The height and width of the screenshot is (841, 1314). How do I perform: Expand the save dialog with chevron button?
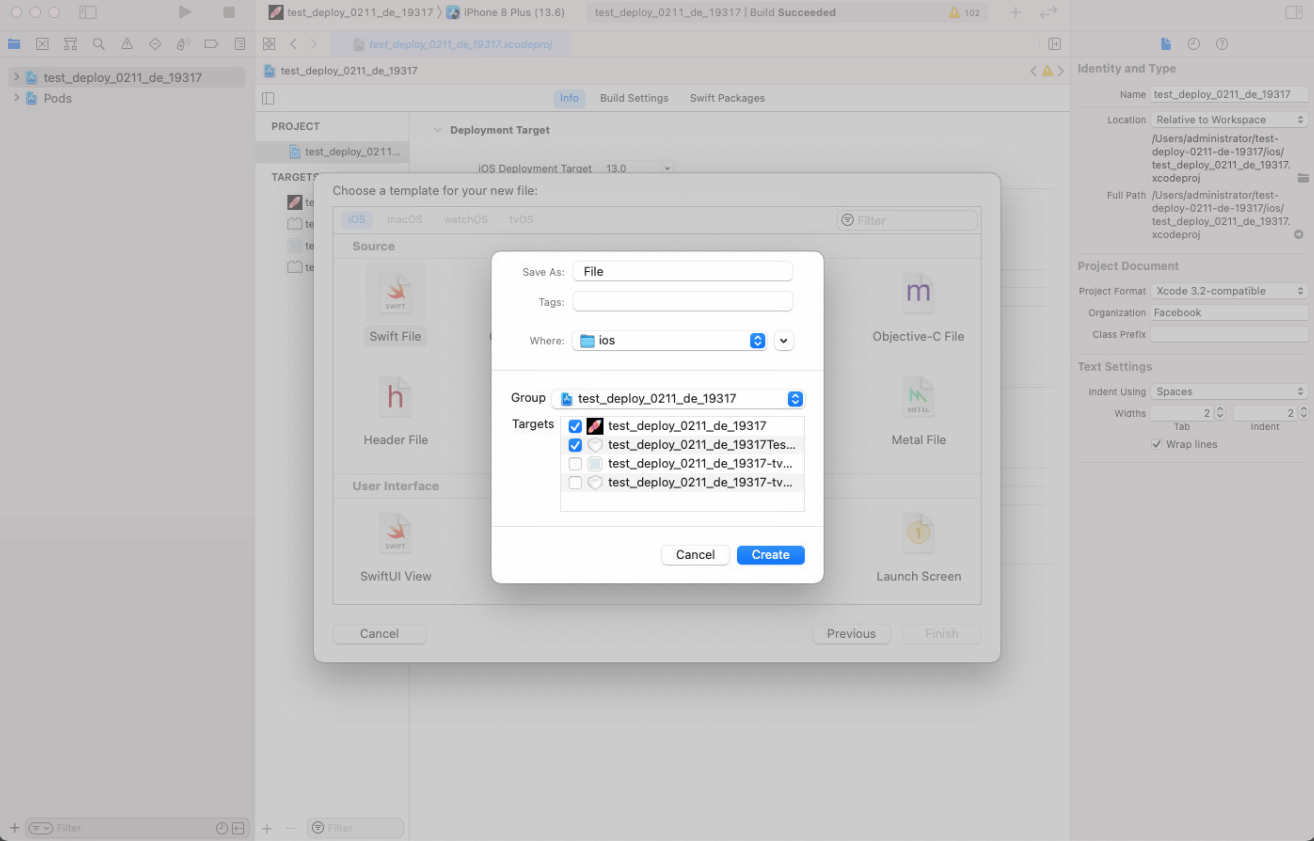[x=784, y=341]
